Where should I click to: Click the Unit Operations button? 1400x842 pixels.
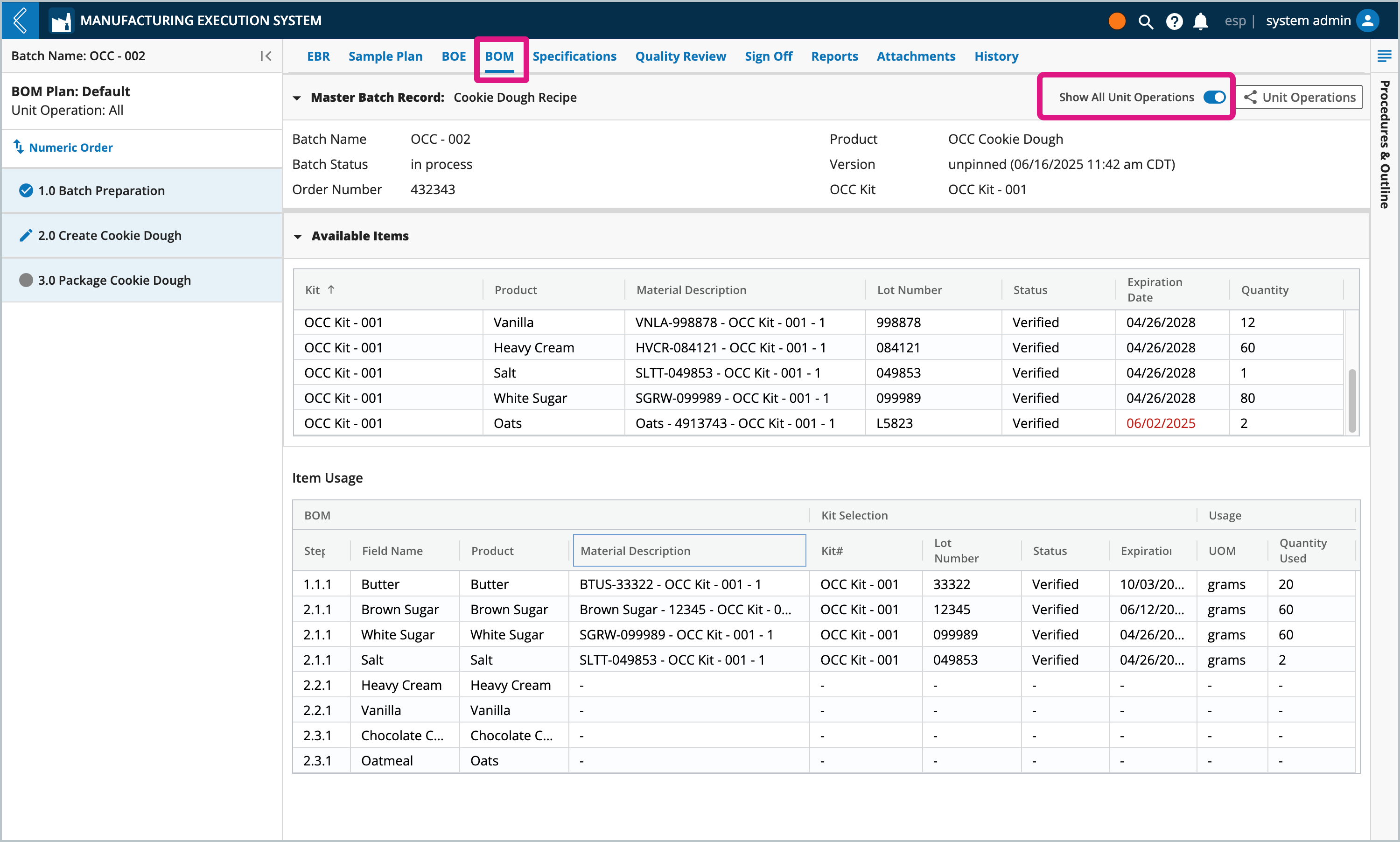1299,97
